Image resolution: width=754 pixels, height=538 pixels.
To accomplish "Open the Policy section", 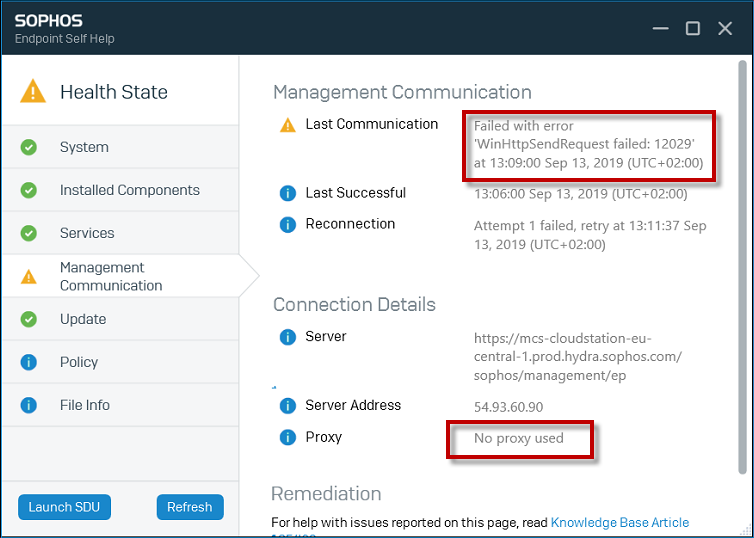I will tap(121, 362).
